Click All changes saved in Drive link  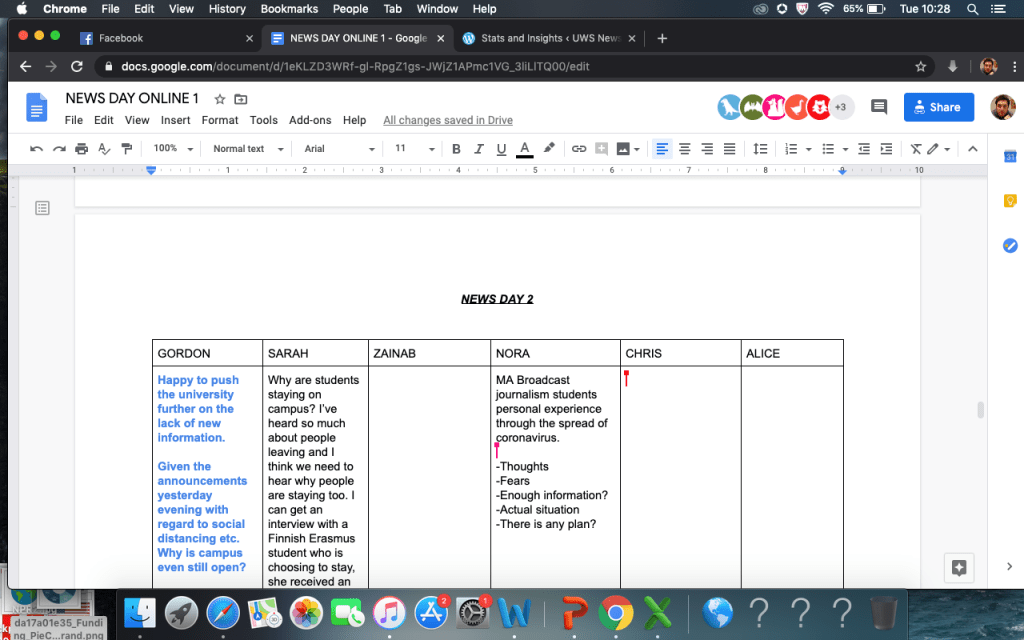(x=447, y=120)
